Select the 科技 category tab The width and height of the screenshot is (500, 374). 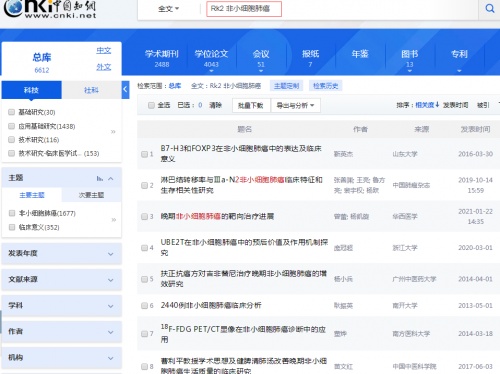[x=31, y=90]
